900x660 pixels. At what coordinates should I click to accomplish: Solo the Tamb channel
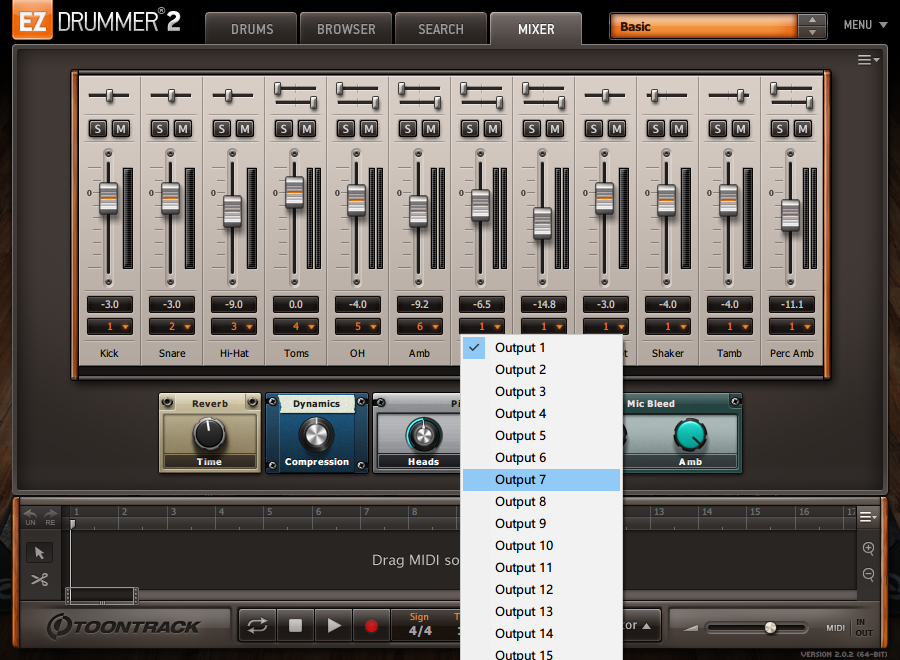[718, 129]
